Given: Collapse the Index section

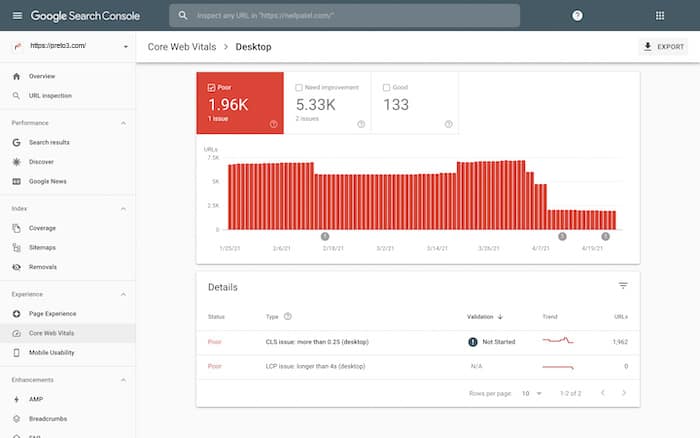Looking at the screenshot, I should click(x=123, y=209).
